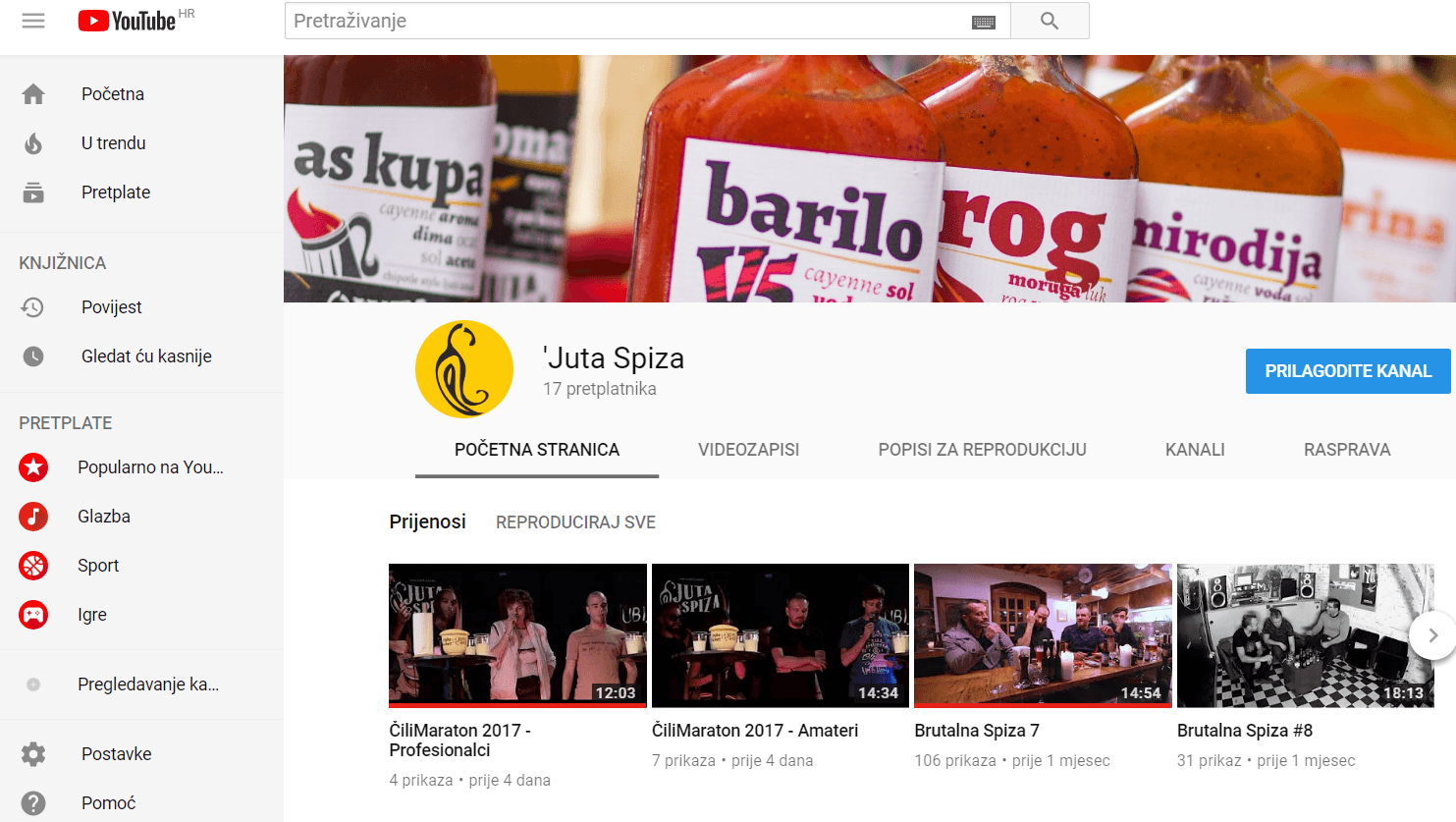Viewport: 1456px width, 822px height.
Task: Open ČiliMaraton 2017 - Profesionalci thumbnail
Action: pyautogui.click(x=517, y=635)
